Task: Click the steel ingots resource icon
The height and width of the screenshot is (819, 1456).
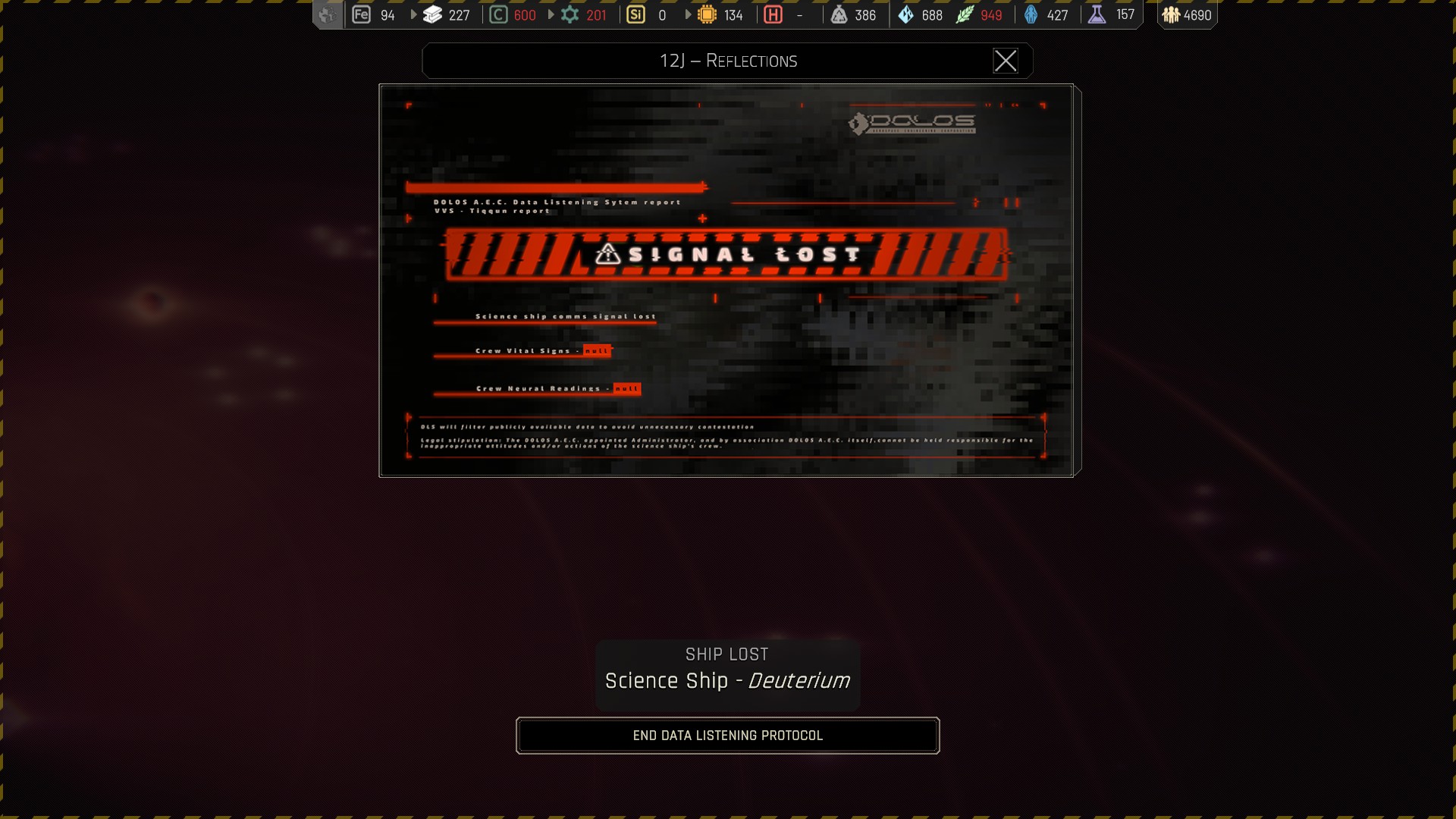Action: click(x=432, y=14)
